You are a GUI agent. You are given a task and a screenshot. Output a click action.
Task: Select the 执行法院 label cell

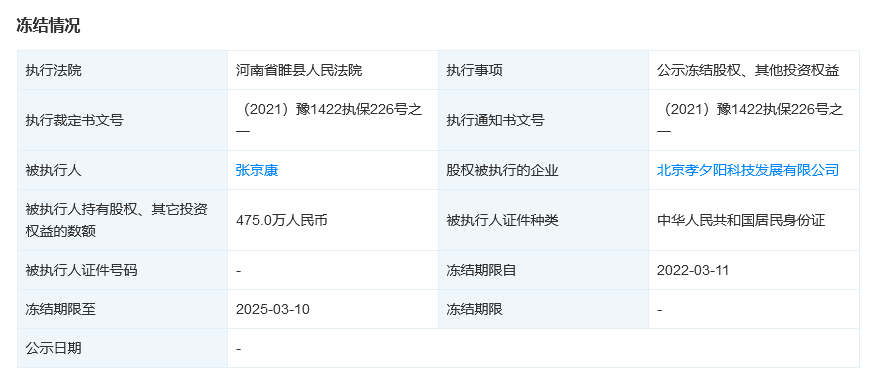point(122,71)
